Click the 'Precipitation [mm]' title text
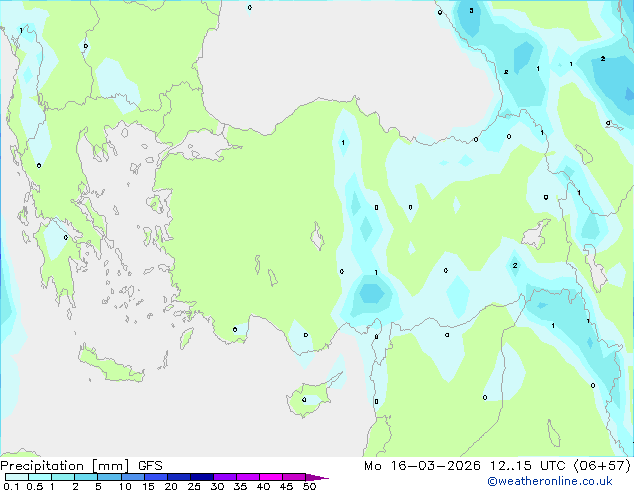Image resolution: width=634 pixels, height=490 pixels. (65, 466)
